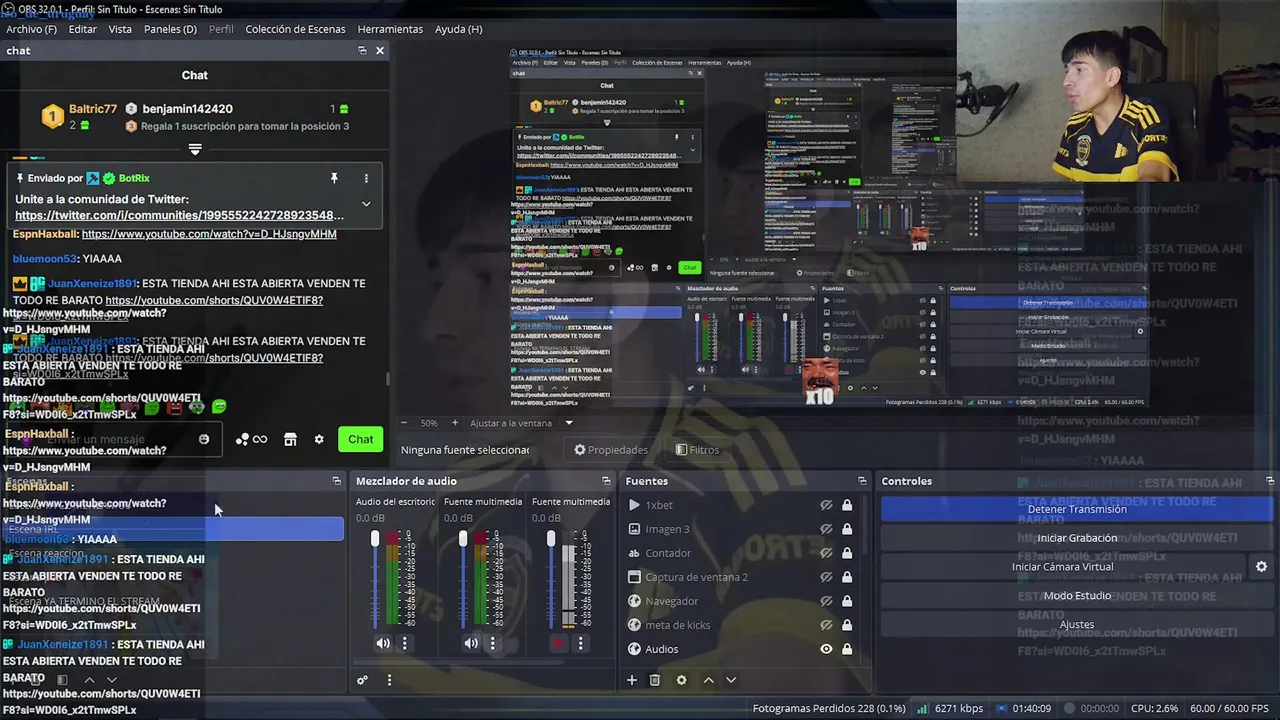The width and height of the screenshot is (1280, 720).
Task: Switch to Modo Estudio
Action: tap(1077, 595)
